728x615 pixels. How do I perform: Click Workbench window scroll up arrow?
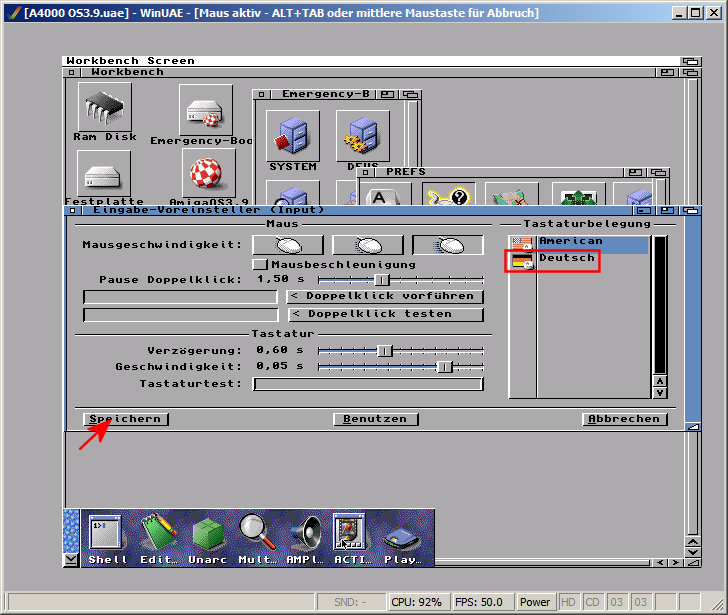[x=693, y=542]
